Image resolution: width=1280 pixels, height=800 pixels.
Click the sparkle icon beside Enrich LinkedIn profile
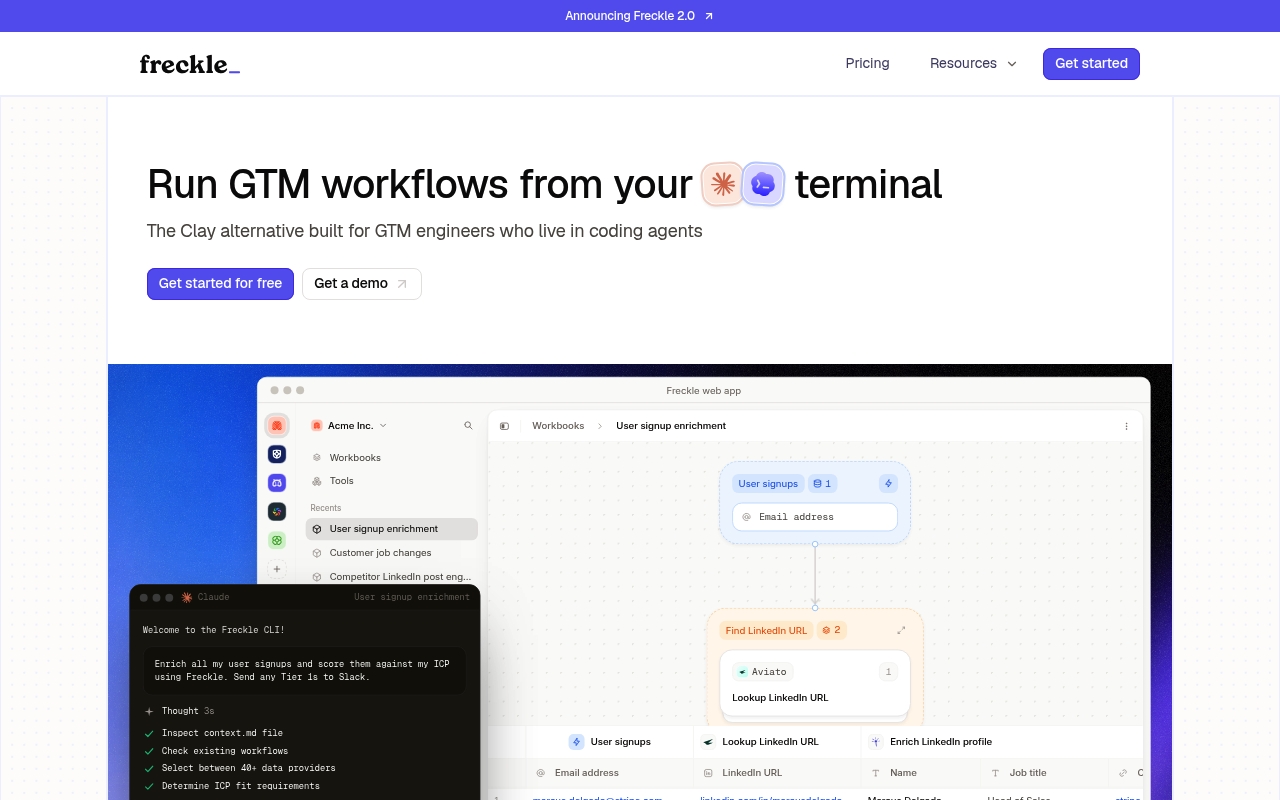(x=876, y=742)
